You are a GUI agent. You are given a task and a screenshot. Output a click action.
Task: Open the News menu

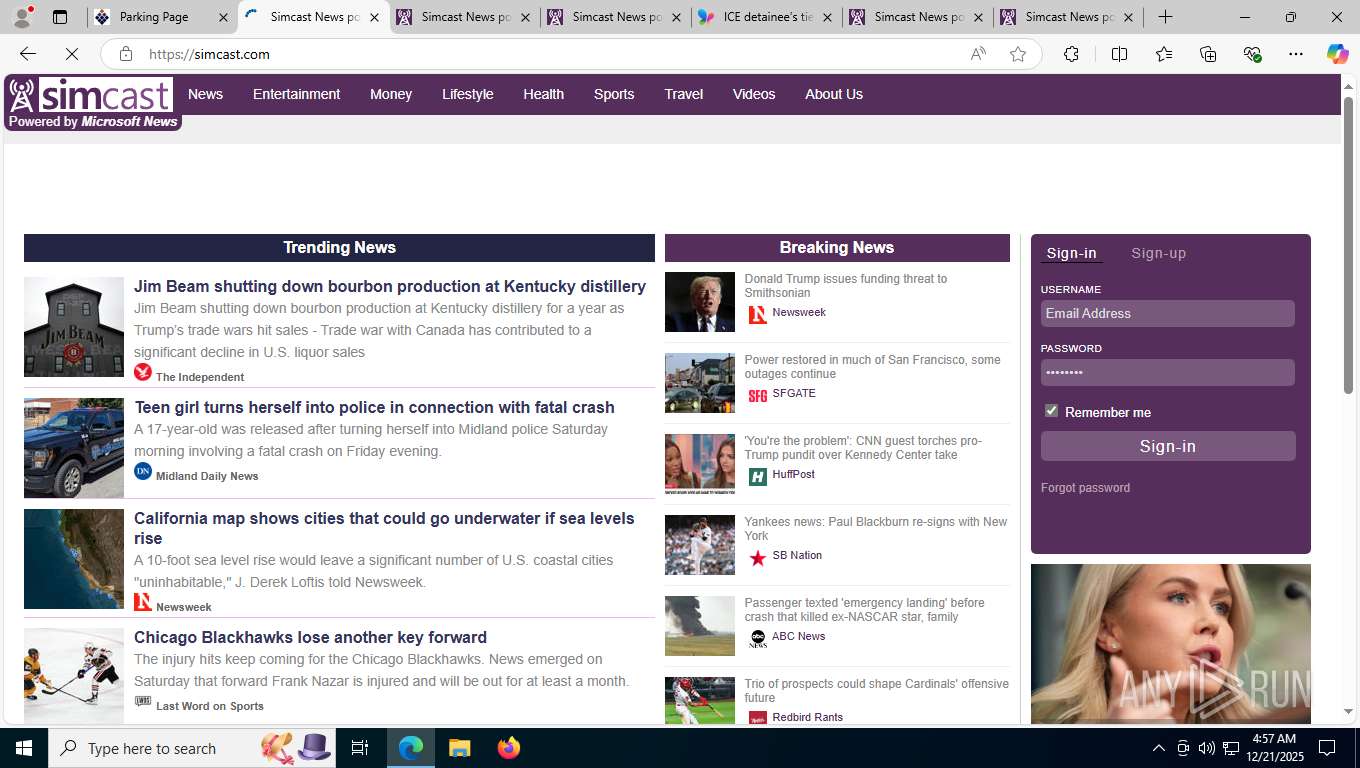click(x=205, y=94)
